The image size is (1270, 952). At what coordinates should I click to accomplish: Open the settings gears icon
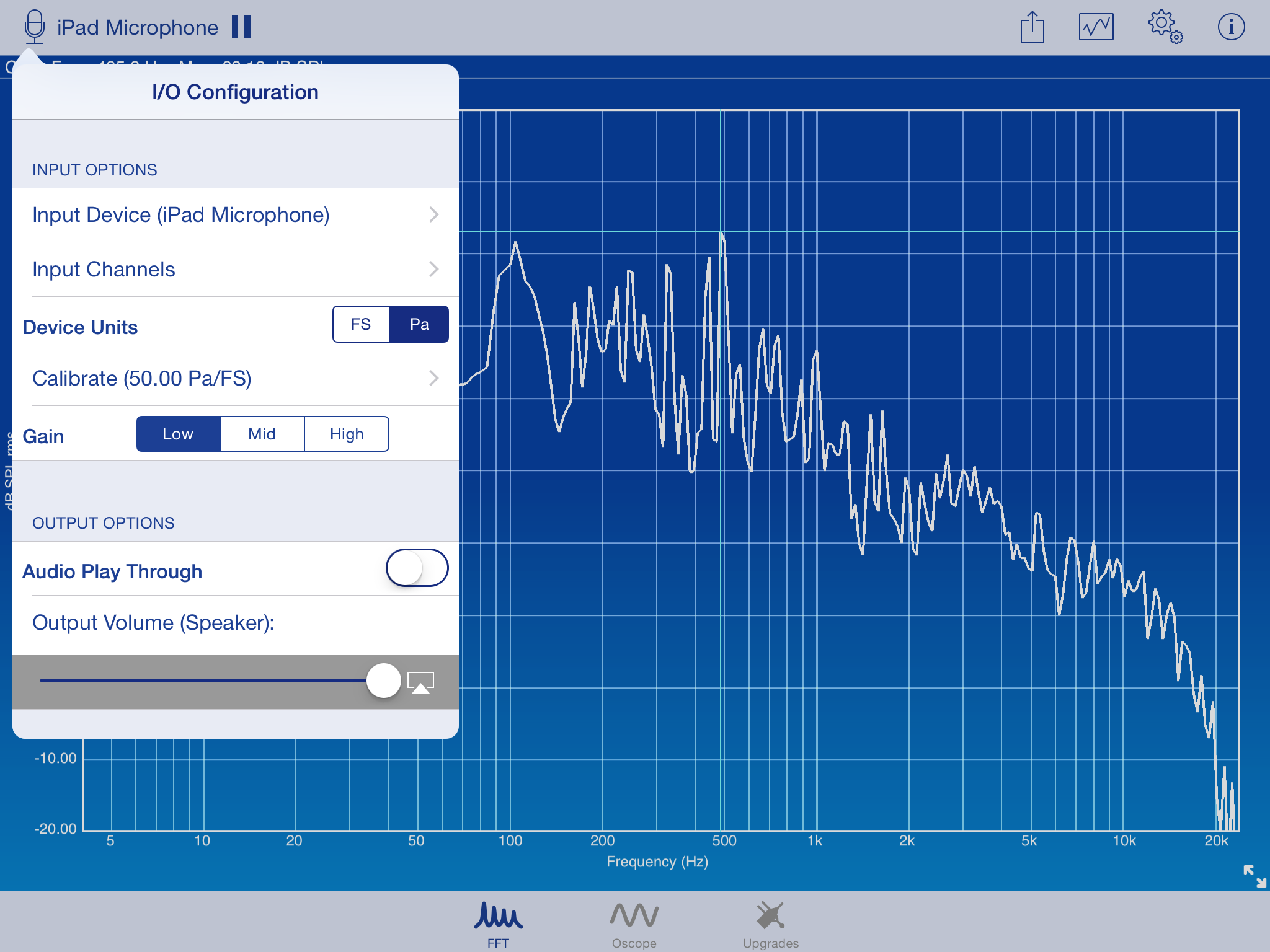point(1165,27)
